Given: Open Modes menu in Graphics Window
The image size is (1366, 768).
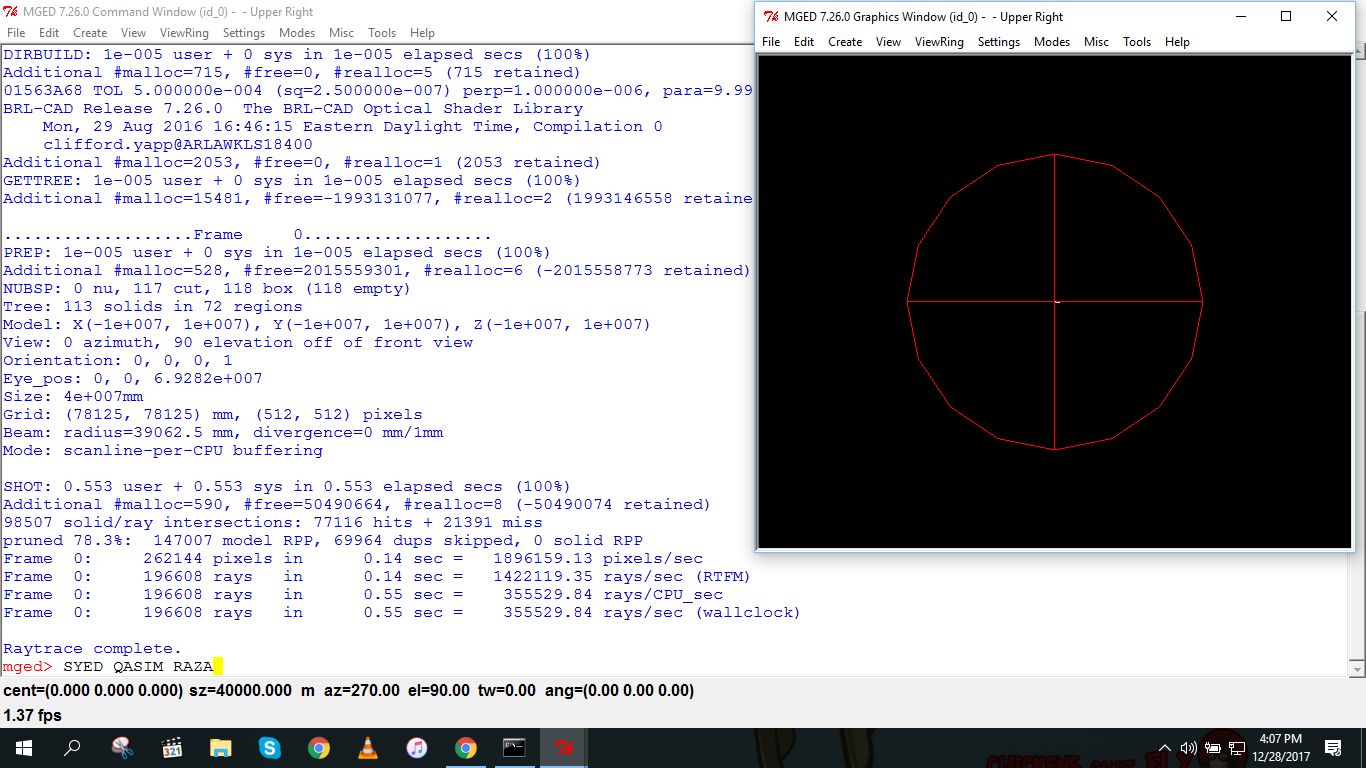Looking at the screenshot, I should click(1052, 42).
